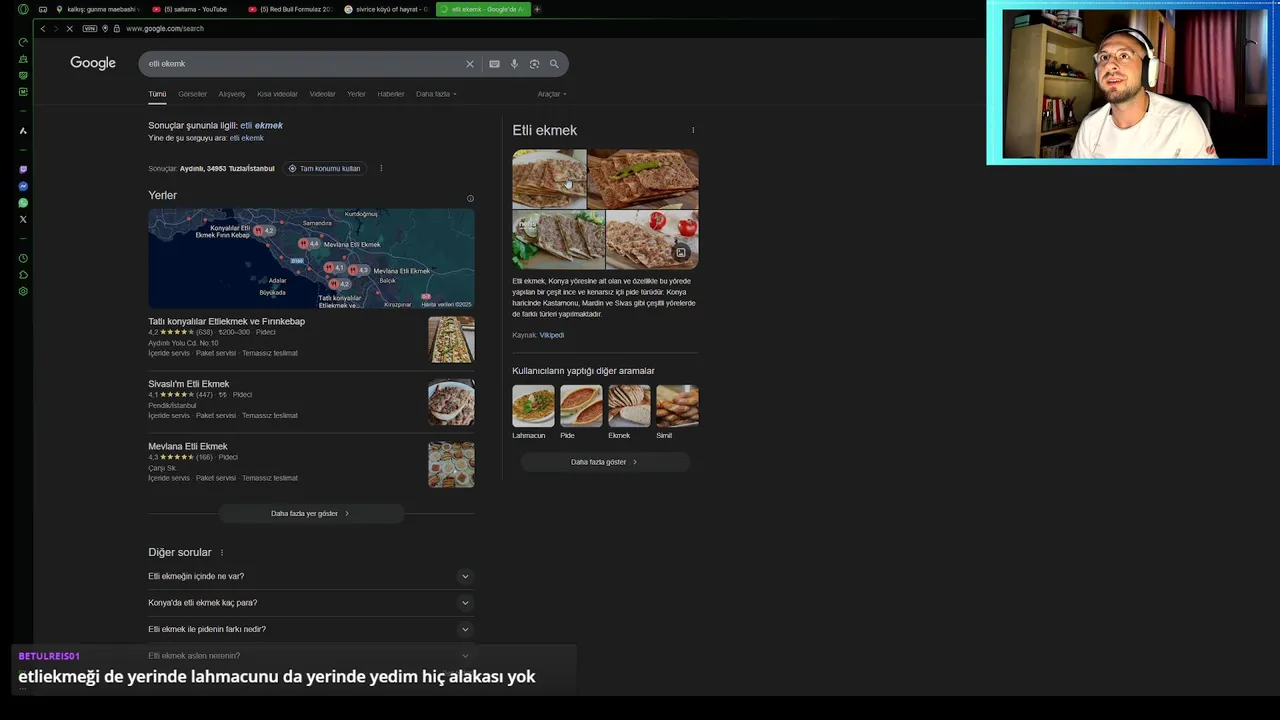Select the Videolar search tab
The width and height of the screenshot is (1280, 720).
coord(322,94)
